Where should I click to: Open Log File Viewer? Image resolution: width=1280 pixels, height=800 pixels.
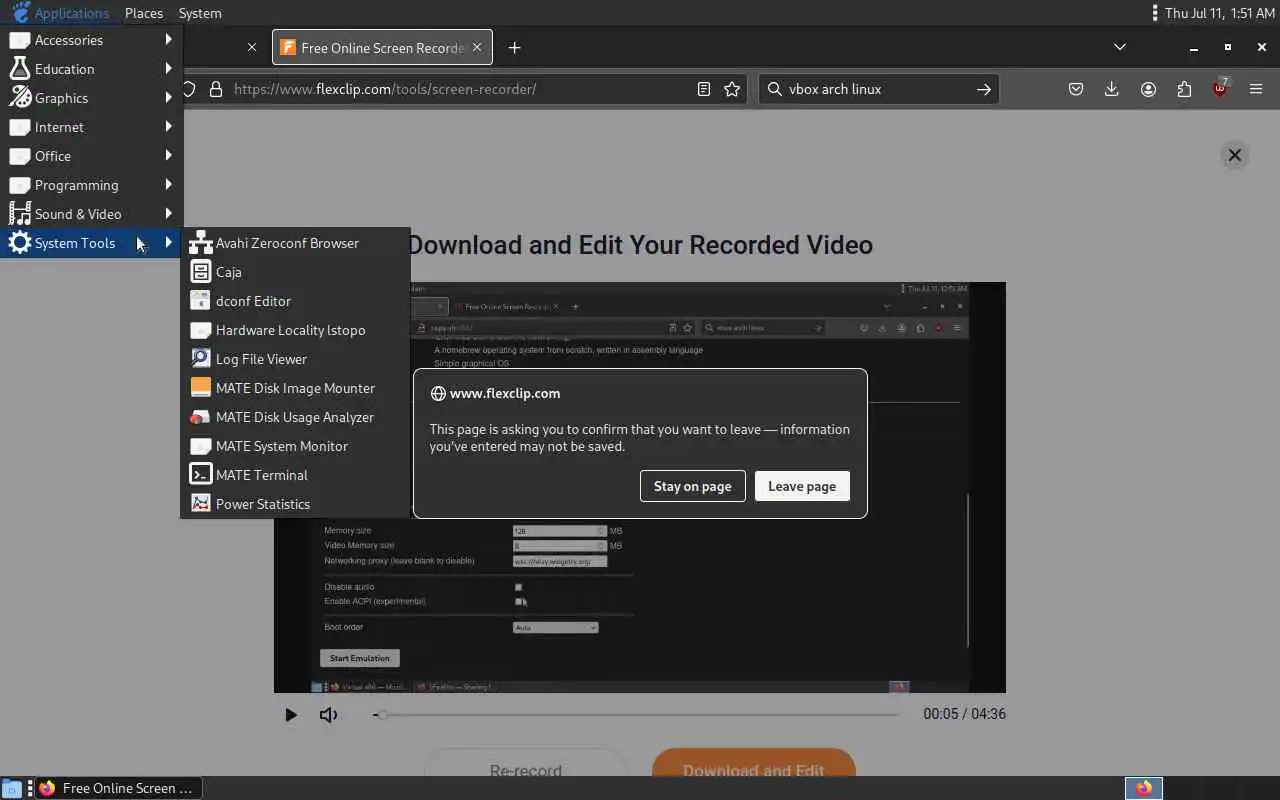295,359
